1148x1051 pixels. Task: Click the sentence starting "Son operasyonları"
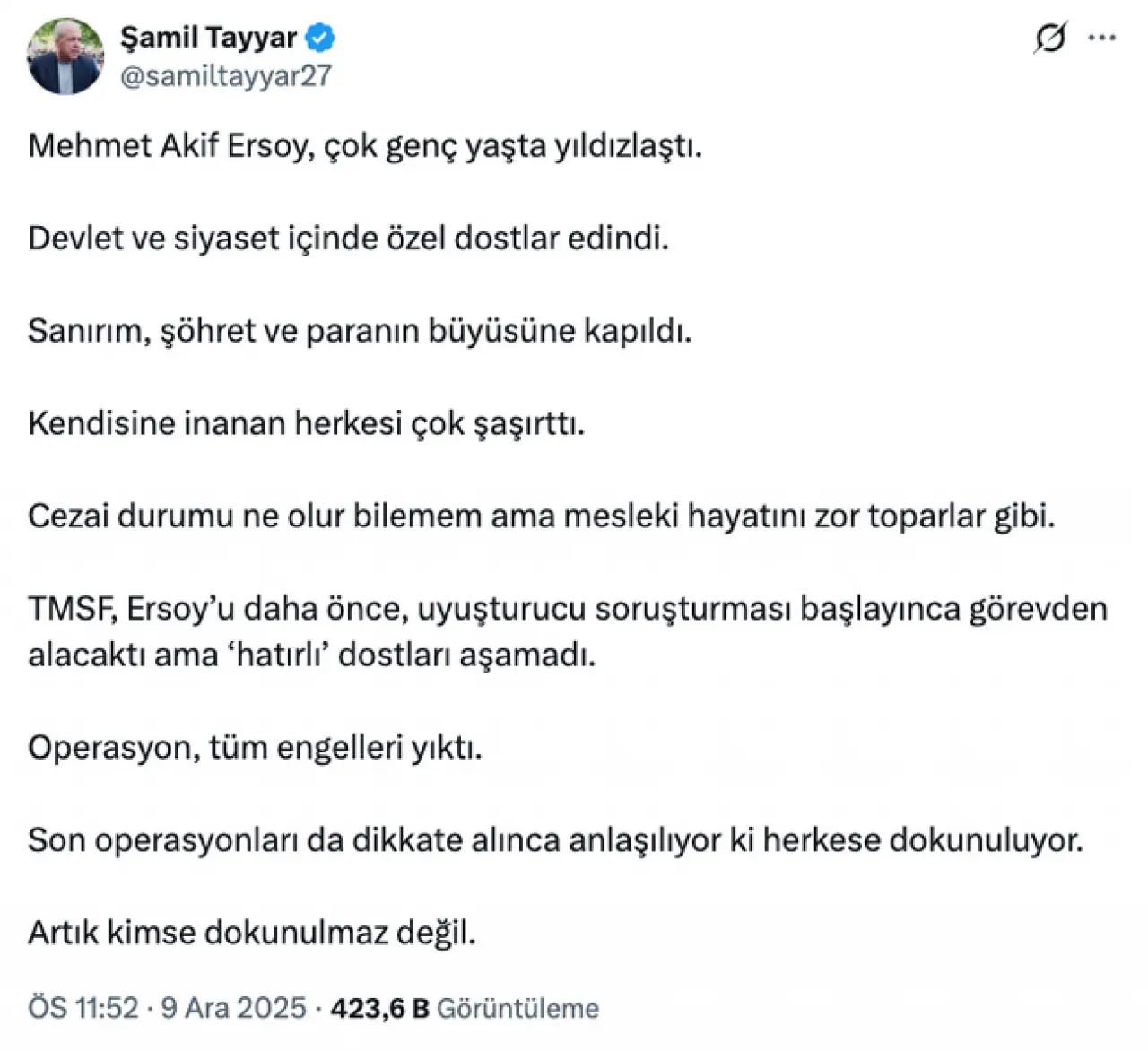(555, 840)
